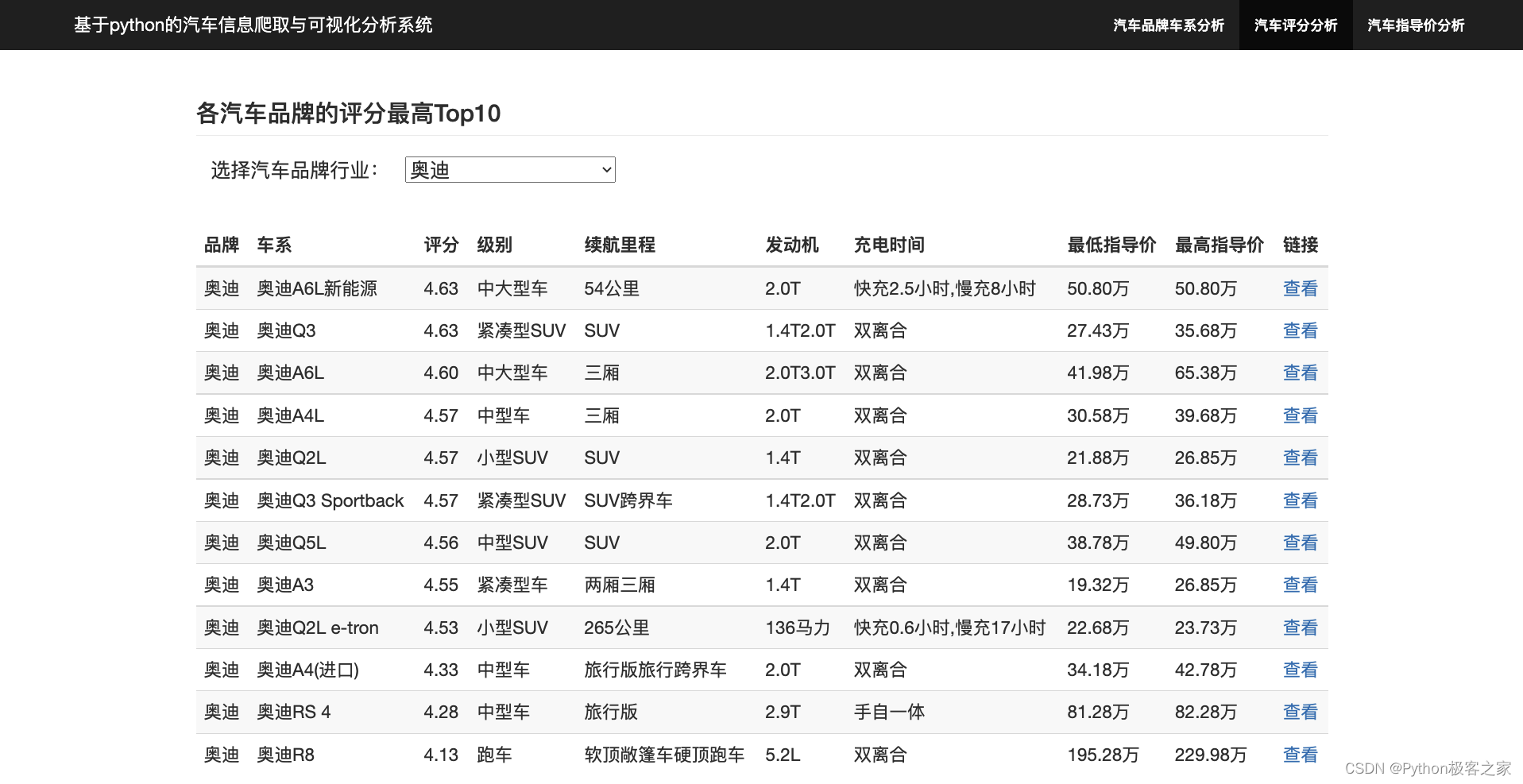Click the SUV跨界车 cell
The width and height of the screenshot is (1523, 784).
click(628, 500)
